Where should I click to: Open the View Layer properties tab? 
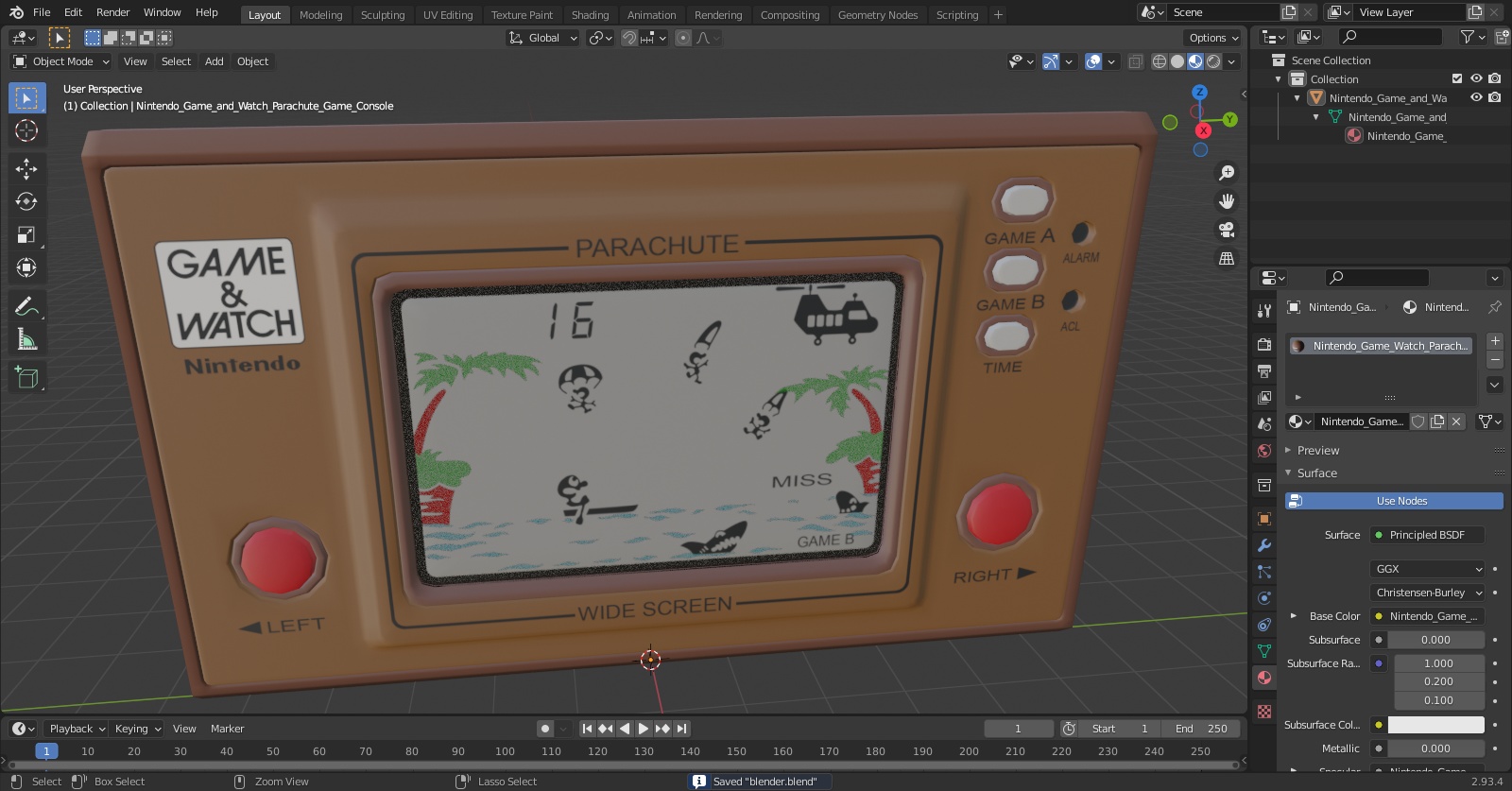(x=1264, y=398)
